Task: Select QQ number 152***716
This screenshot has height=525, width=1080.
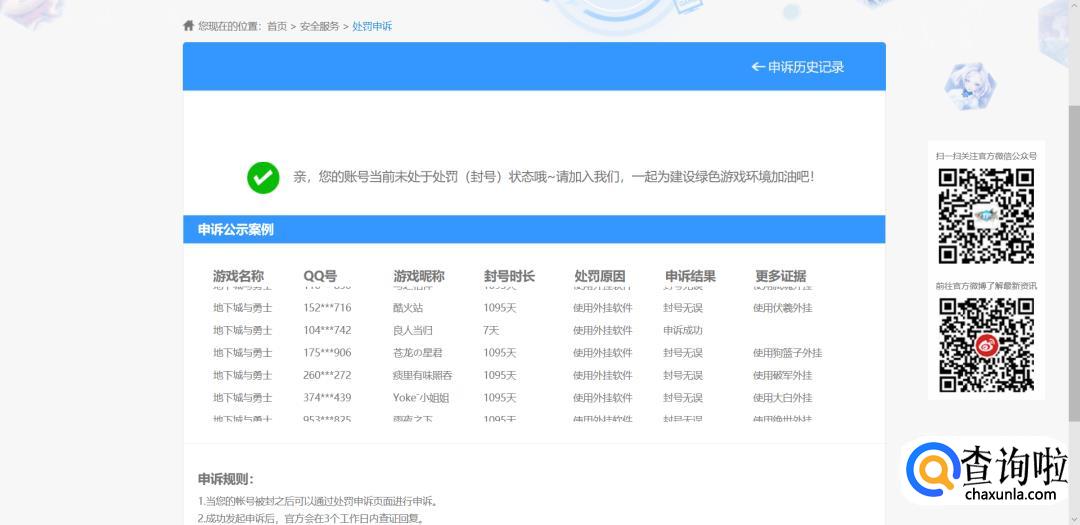Action: coord(327,308)
